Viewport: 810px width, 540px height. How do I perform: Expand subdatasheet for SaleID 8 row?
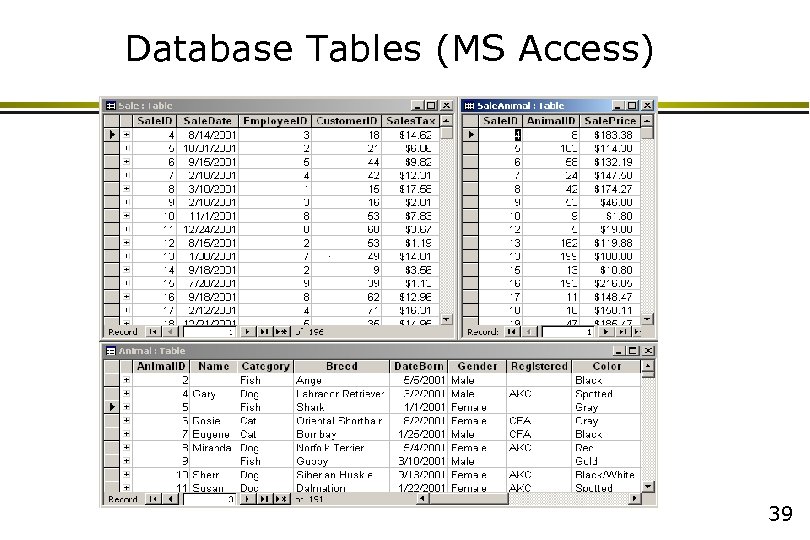(127, 189)
